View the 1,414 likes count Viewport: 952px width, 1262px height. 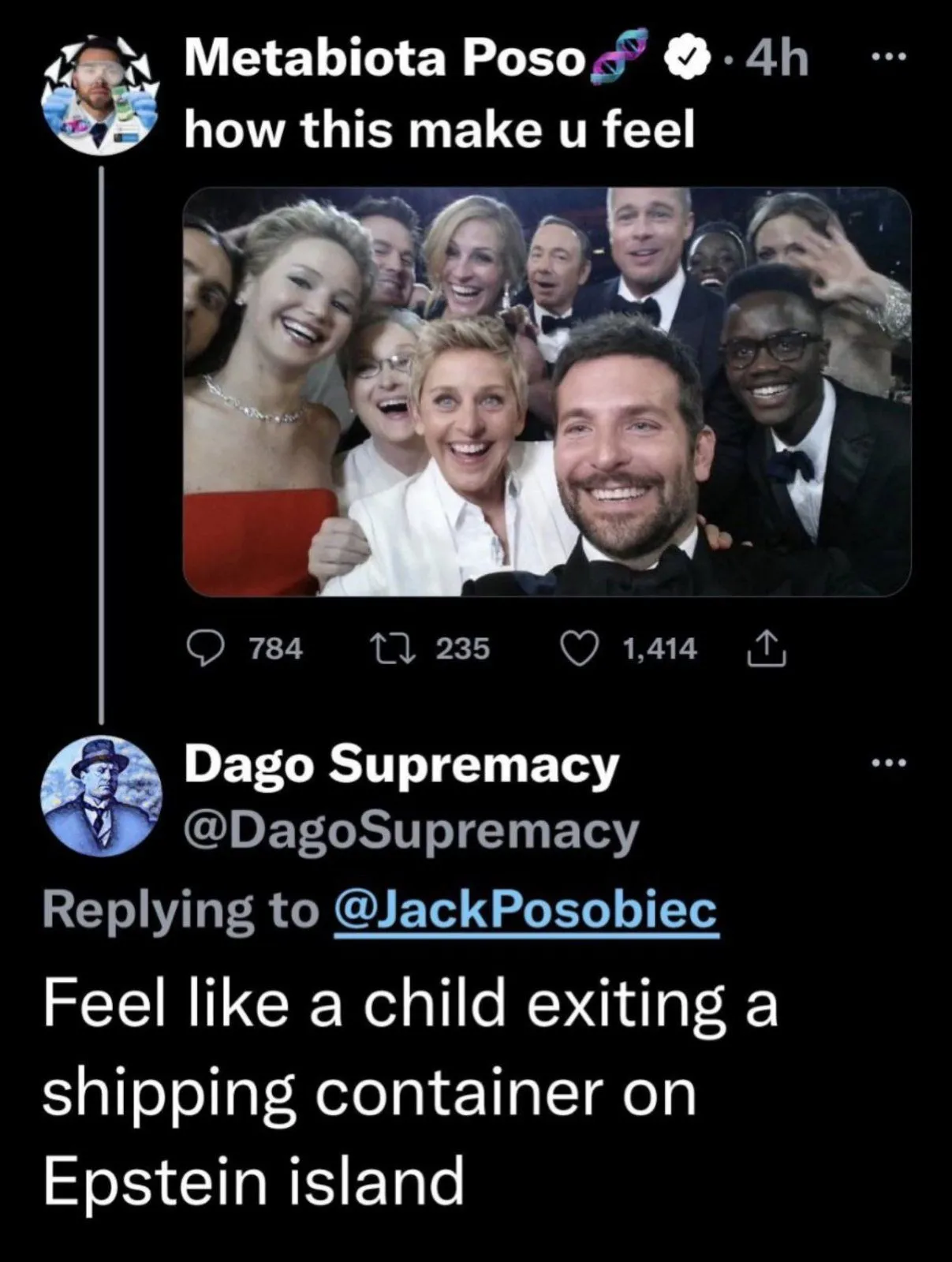[659, 649]
